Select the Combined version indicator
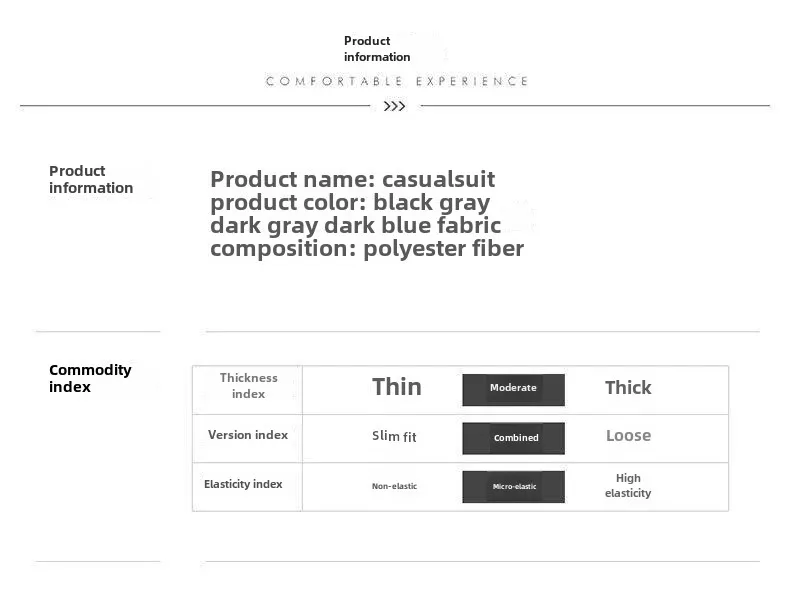The image size is (790, 602). 513,438
